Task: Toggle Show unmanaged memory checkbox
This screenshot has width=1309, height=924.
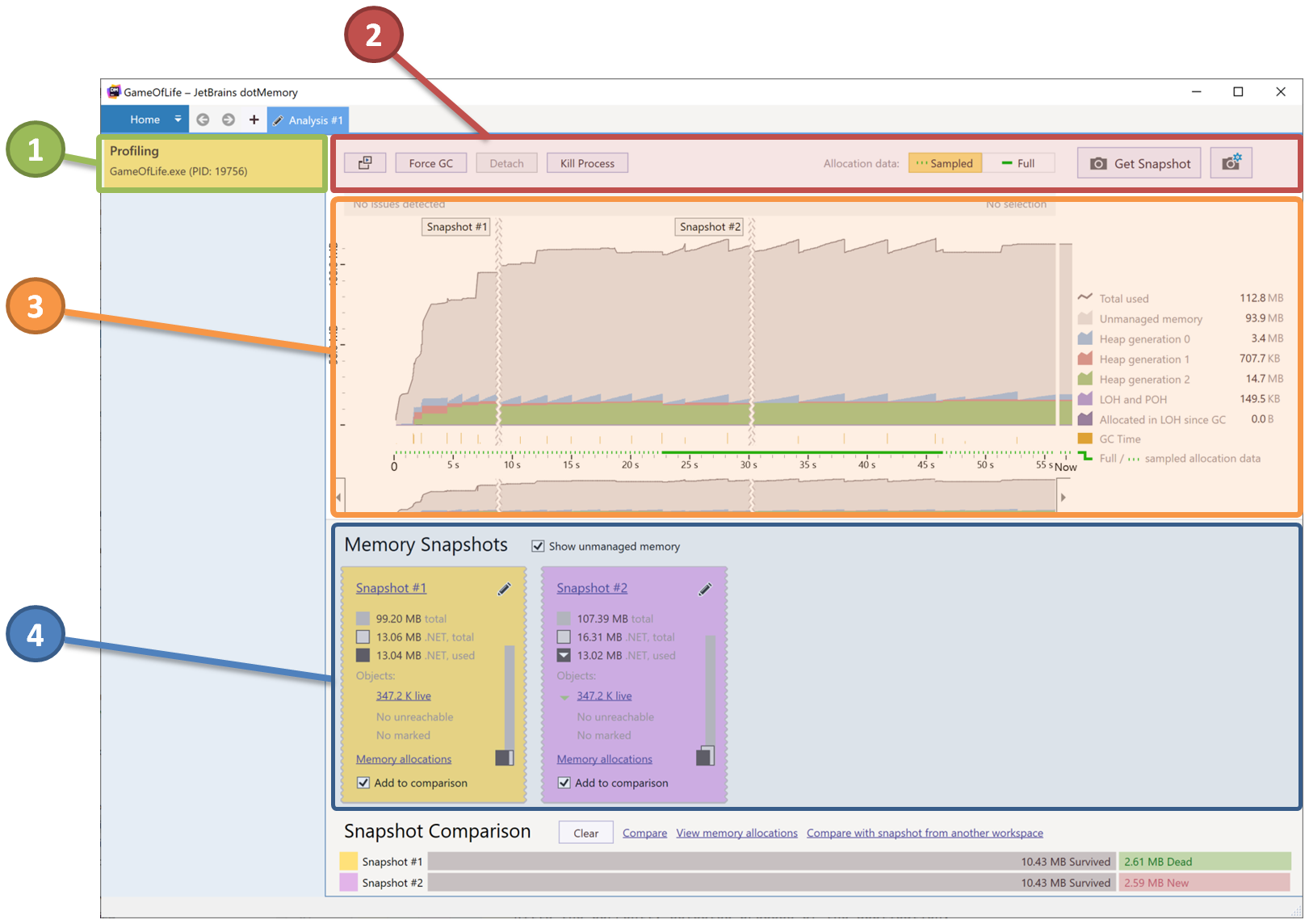Action: 538,546
